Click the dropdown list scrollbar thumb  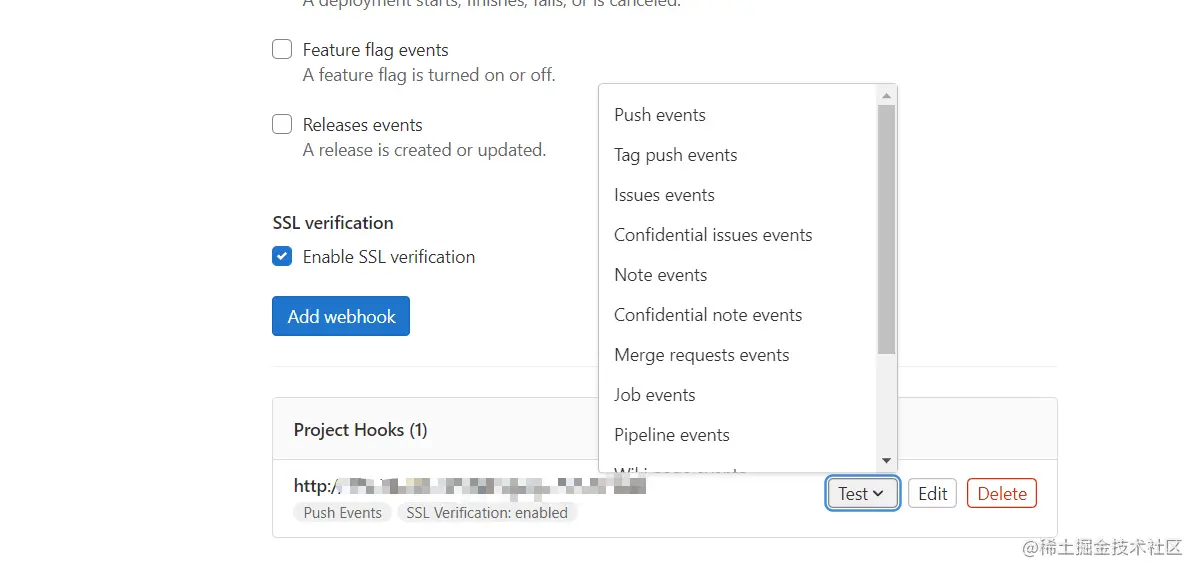[x=886, y=230]
